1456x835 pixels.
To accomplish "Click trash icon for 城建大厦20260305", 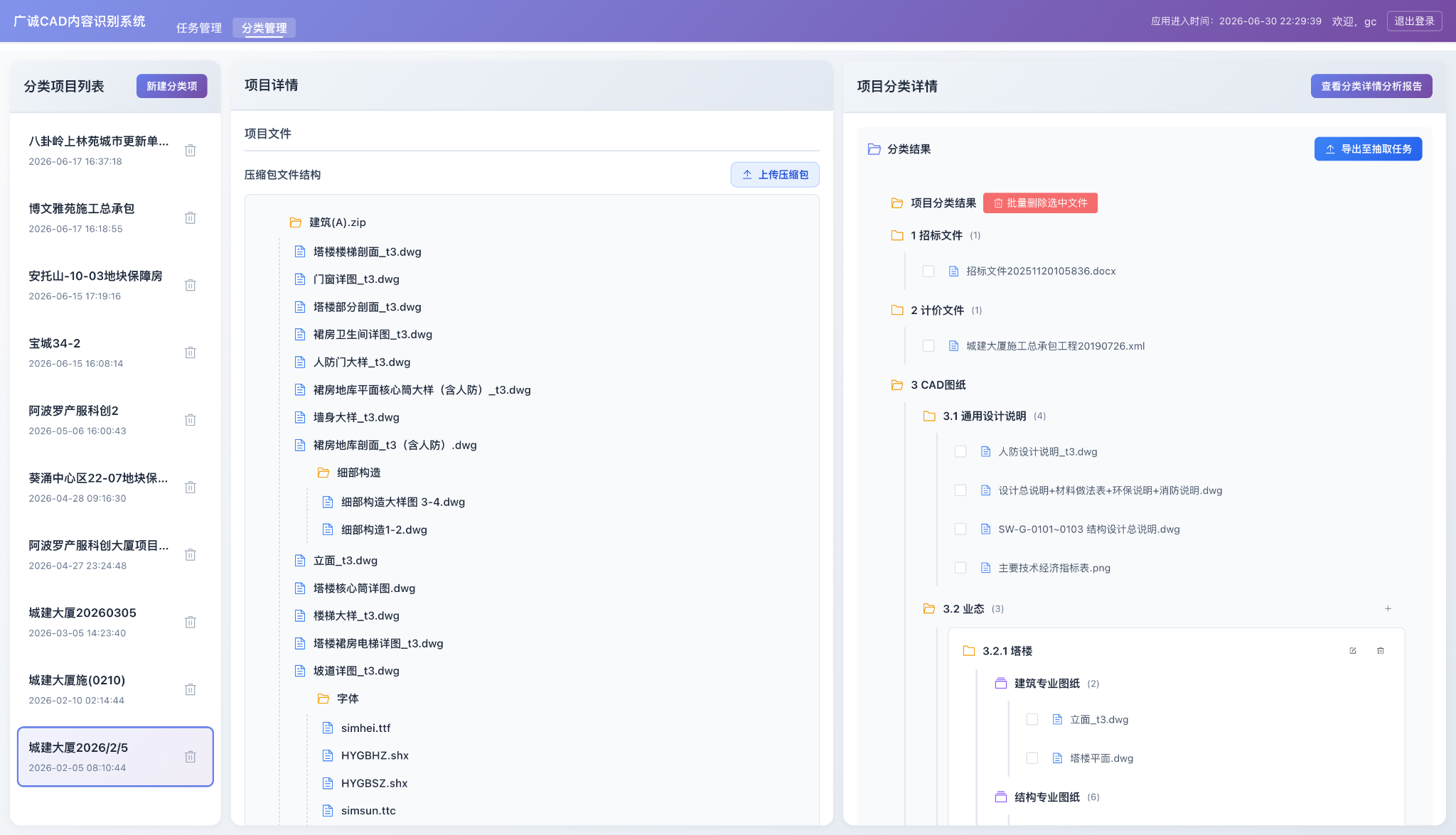I will pos(191,623).
